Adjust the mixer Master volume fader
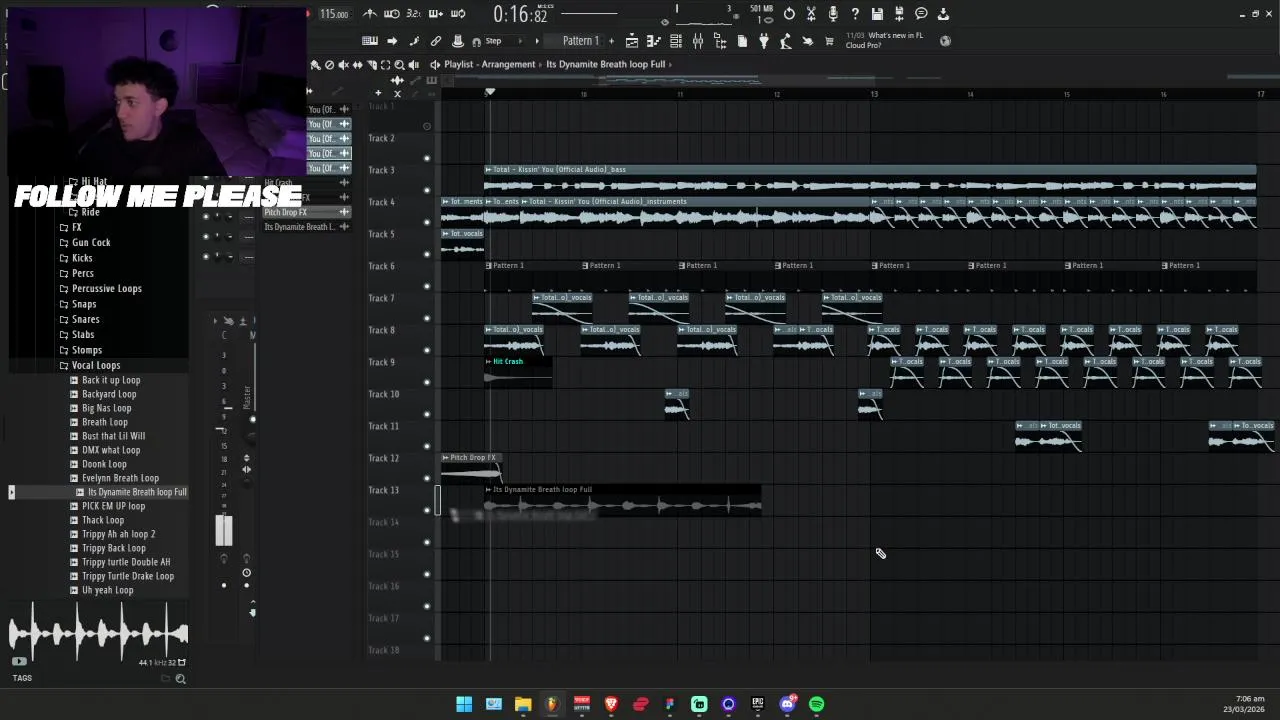Viewport: 1280px width, 720px height. [224, 530]
